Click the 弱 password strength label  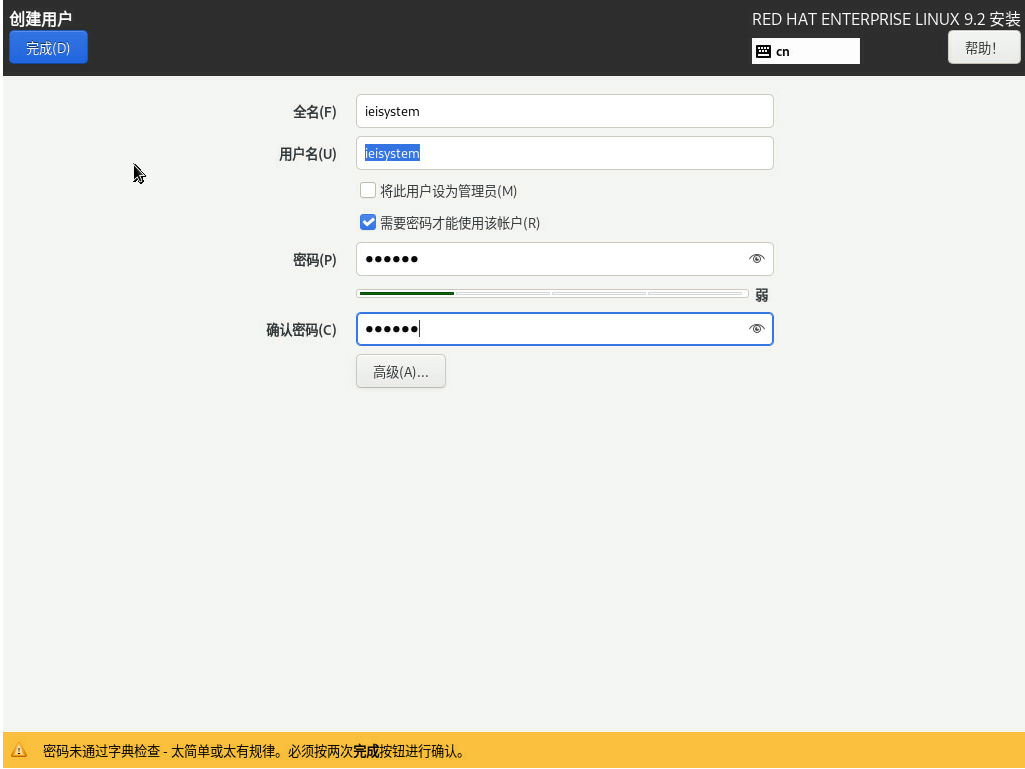tap(762, 295)
